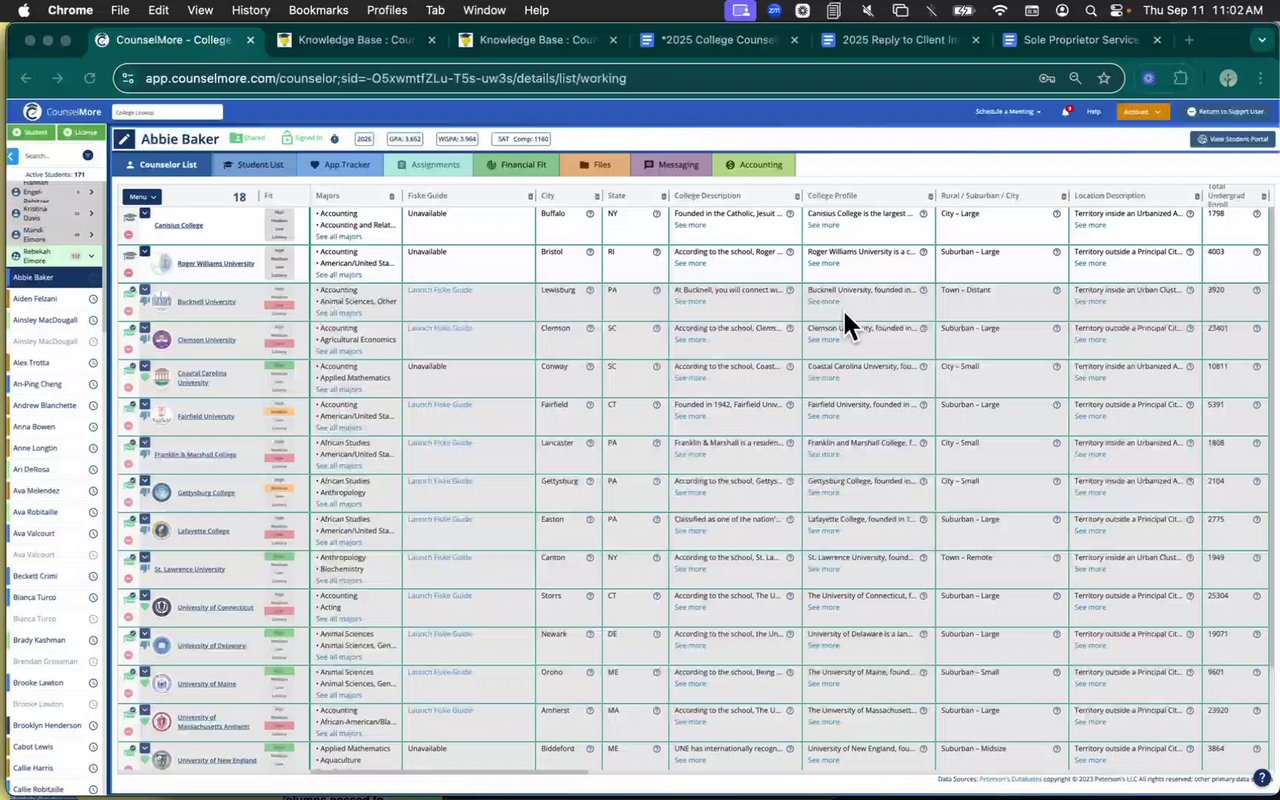
Task: Delete the Majors column via its trash icon
Action: [x=392, y=196]
